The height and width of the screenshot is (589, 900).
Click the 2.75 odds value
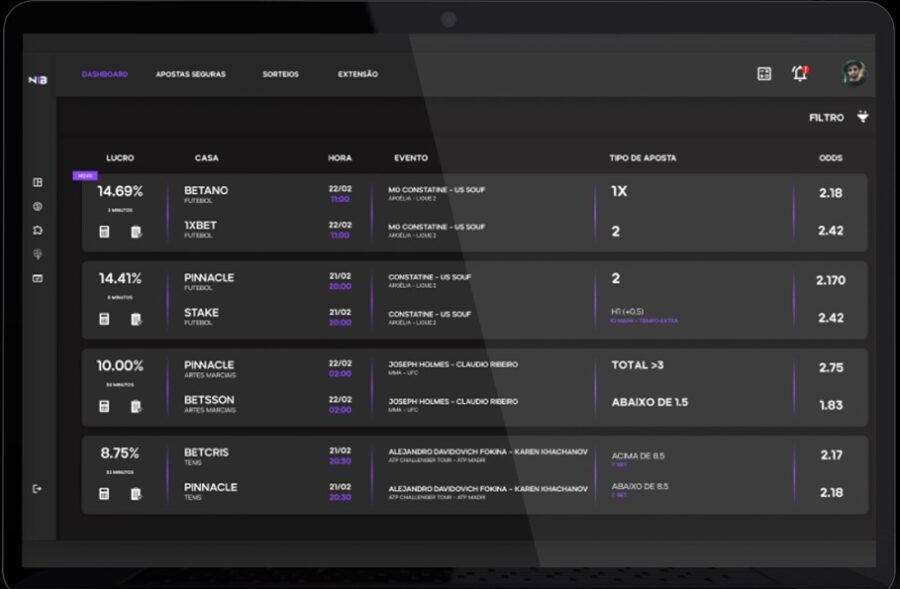click(x=831, y=367)
